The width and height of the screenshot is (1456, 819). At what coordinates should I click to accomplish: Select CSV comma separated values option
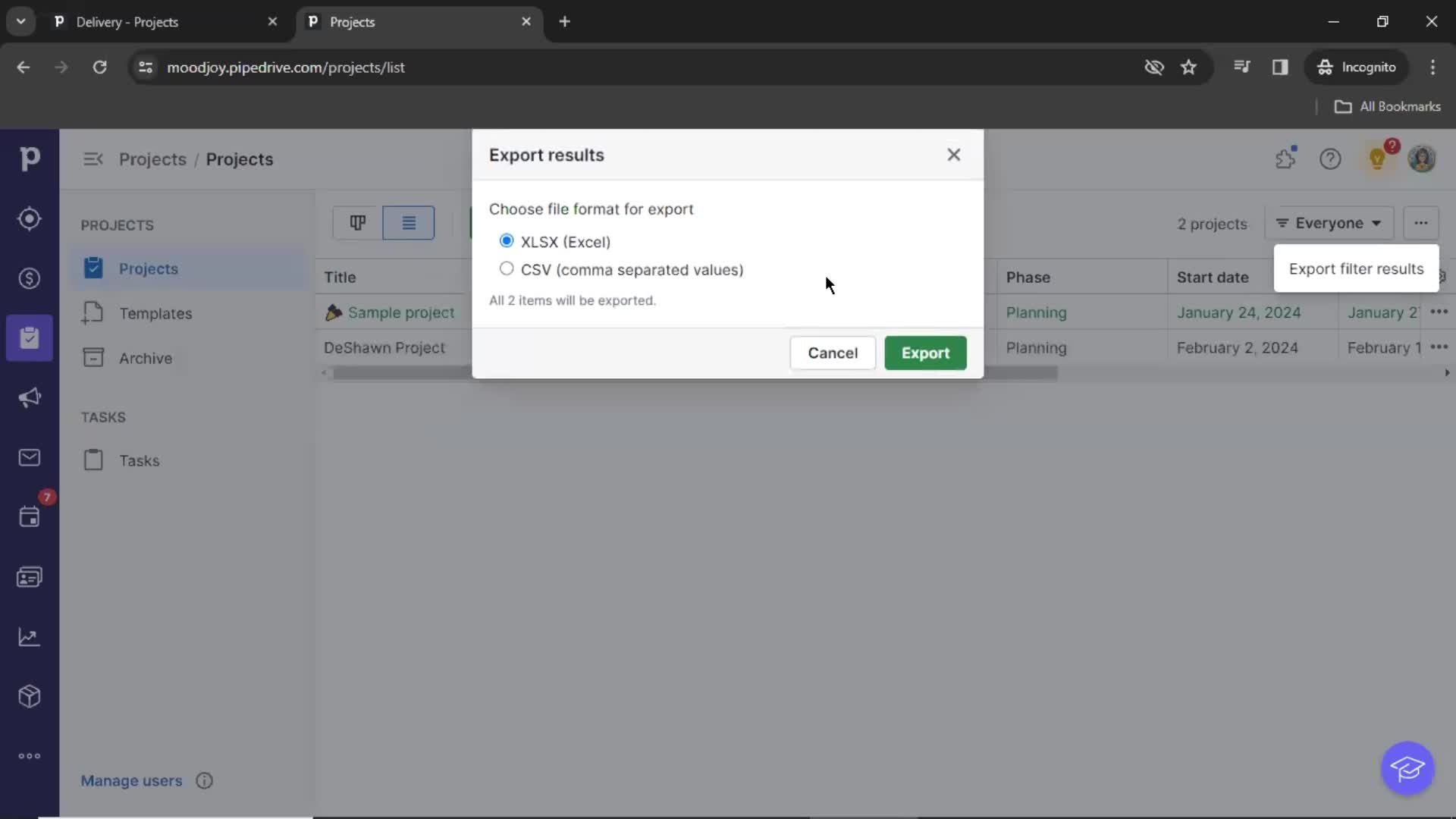(x=506, y=269)
